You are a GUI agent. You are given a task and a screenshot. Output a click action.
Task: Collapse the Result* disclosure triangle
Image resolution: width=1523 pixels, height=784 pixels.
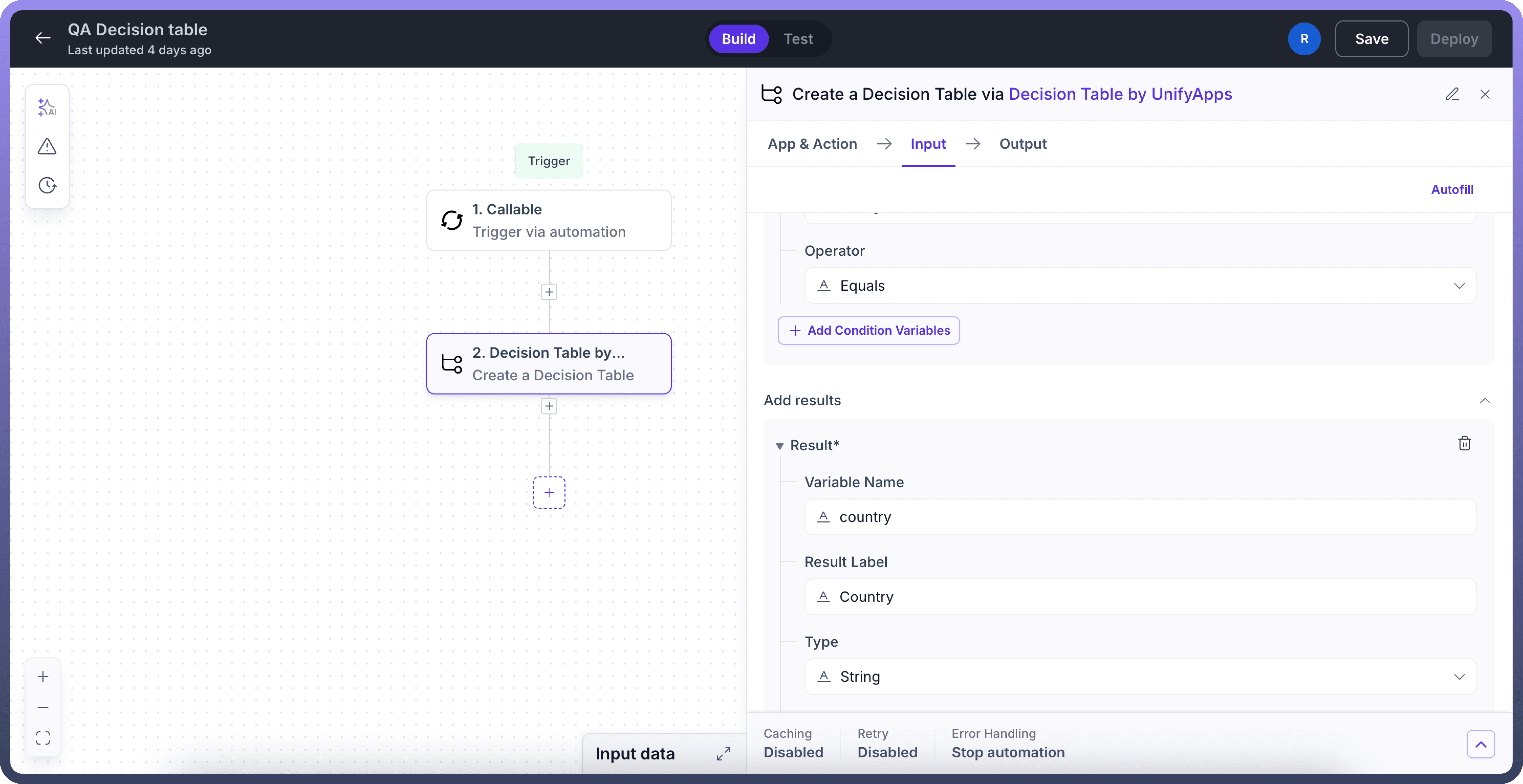point(779,446)
